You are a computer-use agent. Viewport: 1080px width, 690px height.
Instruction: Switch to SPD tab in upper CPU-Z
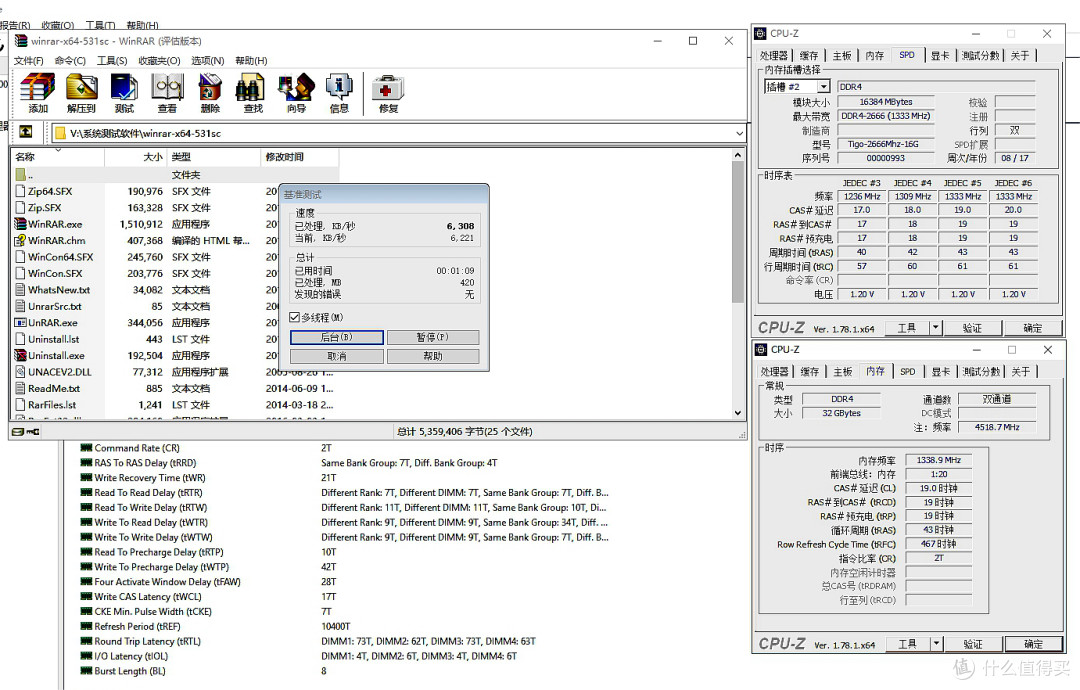907,55
